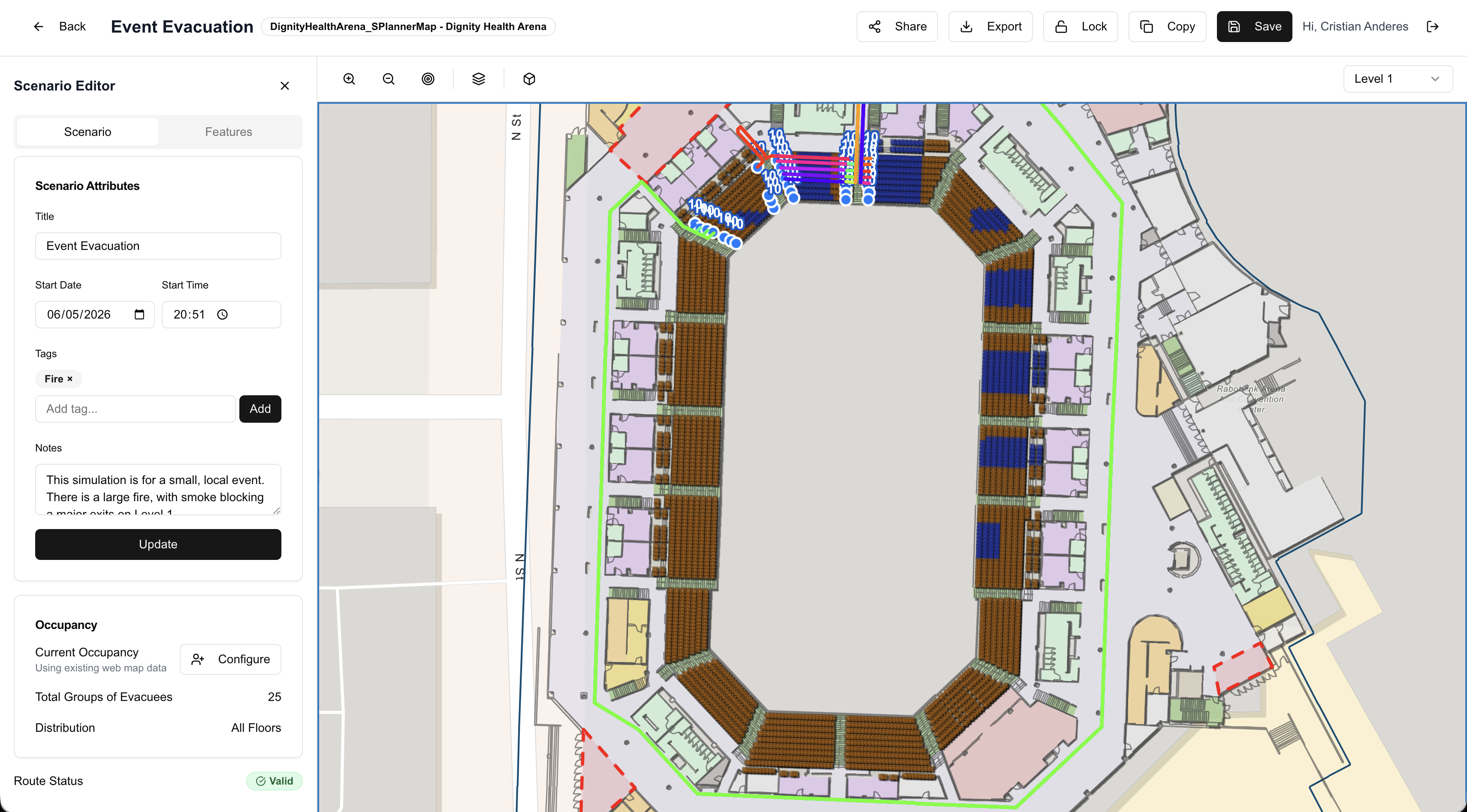Save the scenario

click(x=1254, y=27)
